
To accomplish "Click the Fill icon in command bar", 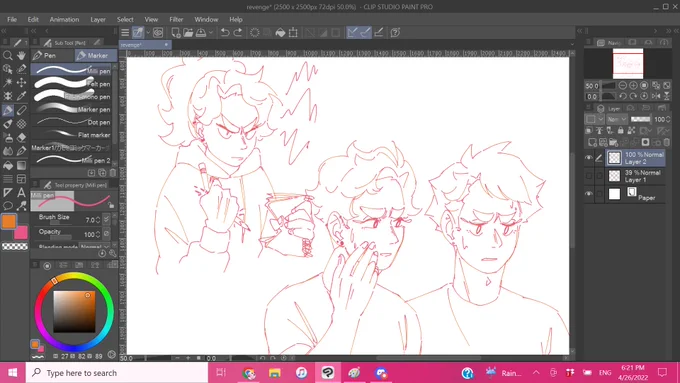I will click(280, 33).
